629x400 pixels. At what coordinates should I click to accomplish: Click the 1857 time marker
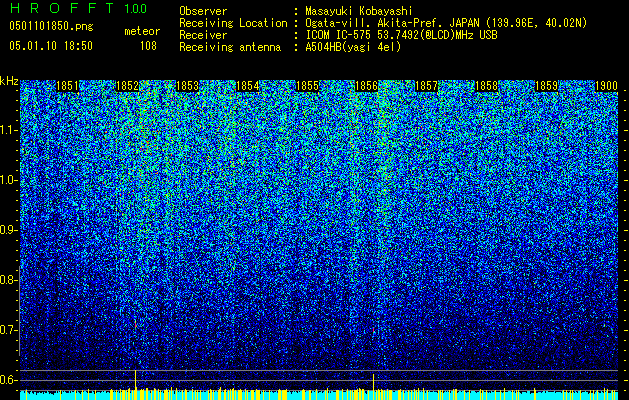(x=426, y=86)
